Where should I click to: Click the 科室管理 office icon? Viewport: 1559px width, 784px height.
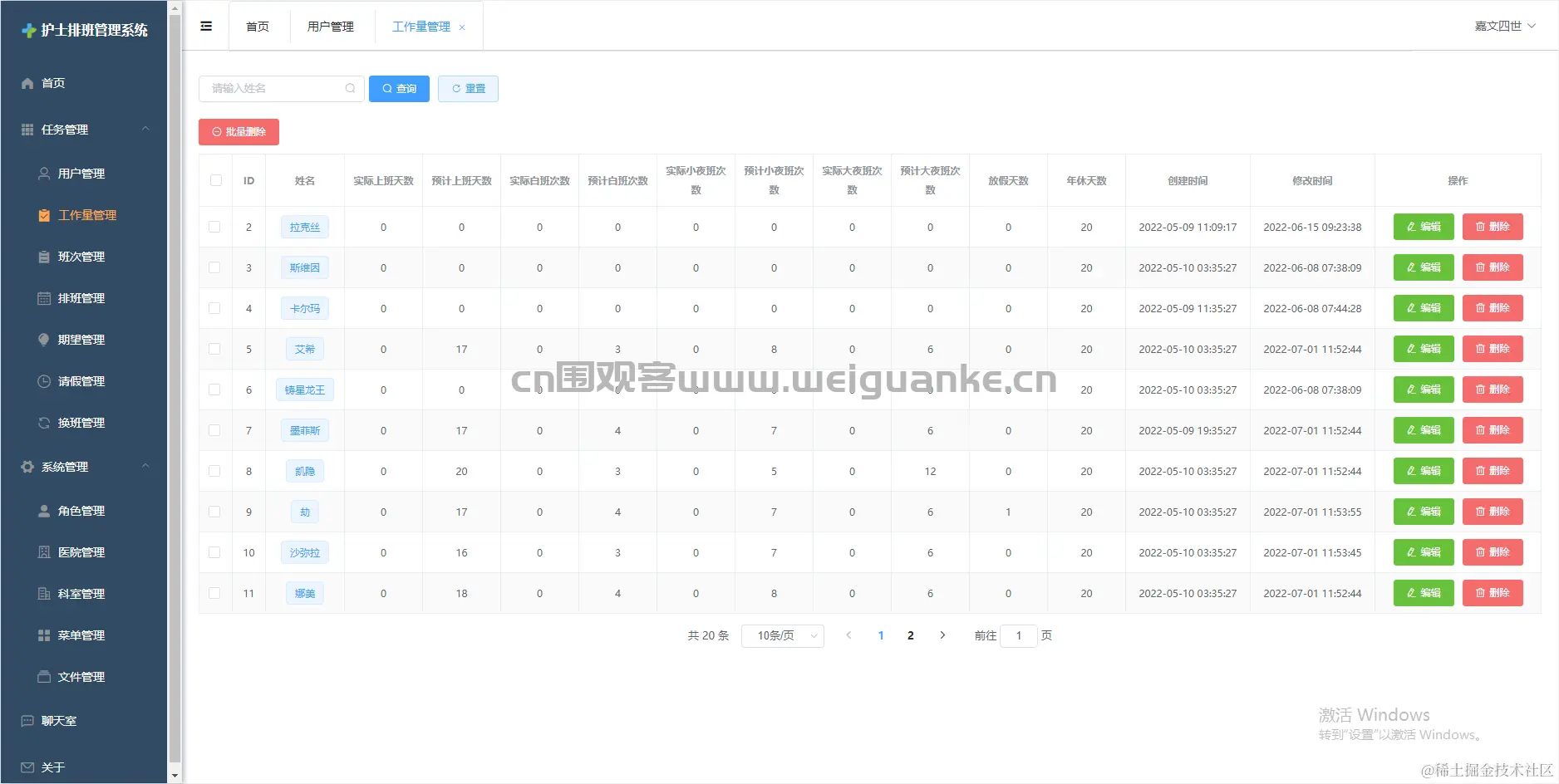point(44,594)
